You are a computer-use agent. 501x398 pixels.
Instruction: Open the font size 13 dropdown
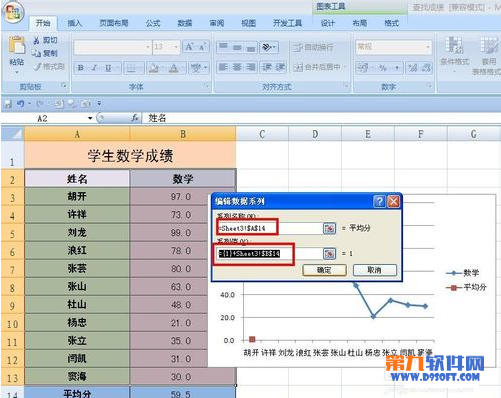(x=176, y=47)
